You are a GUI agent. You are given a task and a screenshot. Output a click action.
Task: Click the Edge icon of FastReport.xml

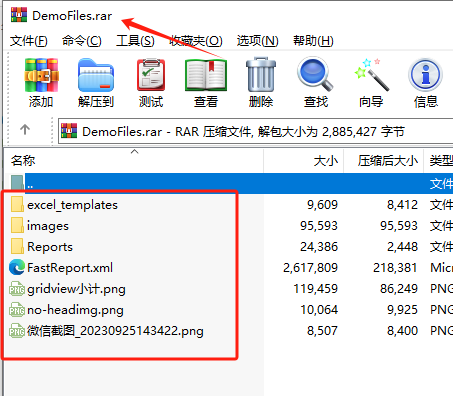(x=17, y=267)
